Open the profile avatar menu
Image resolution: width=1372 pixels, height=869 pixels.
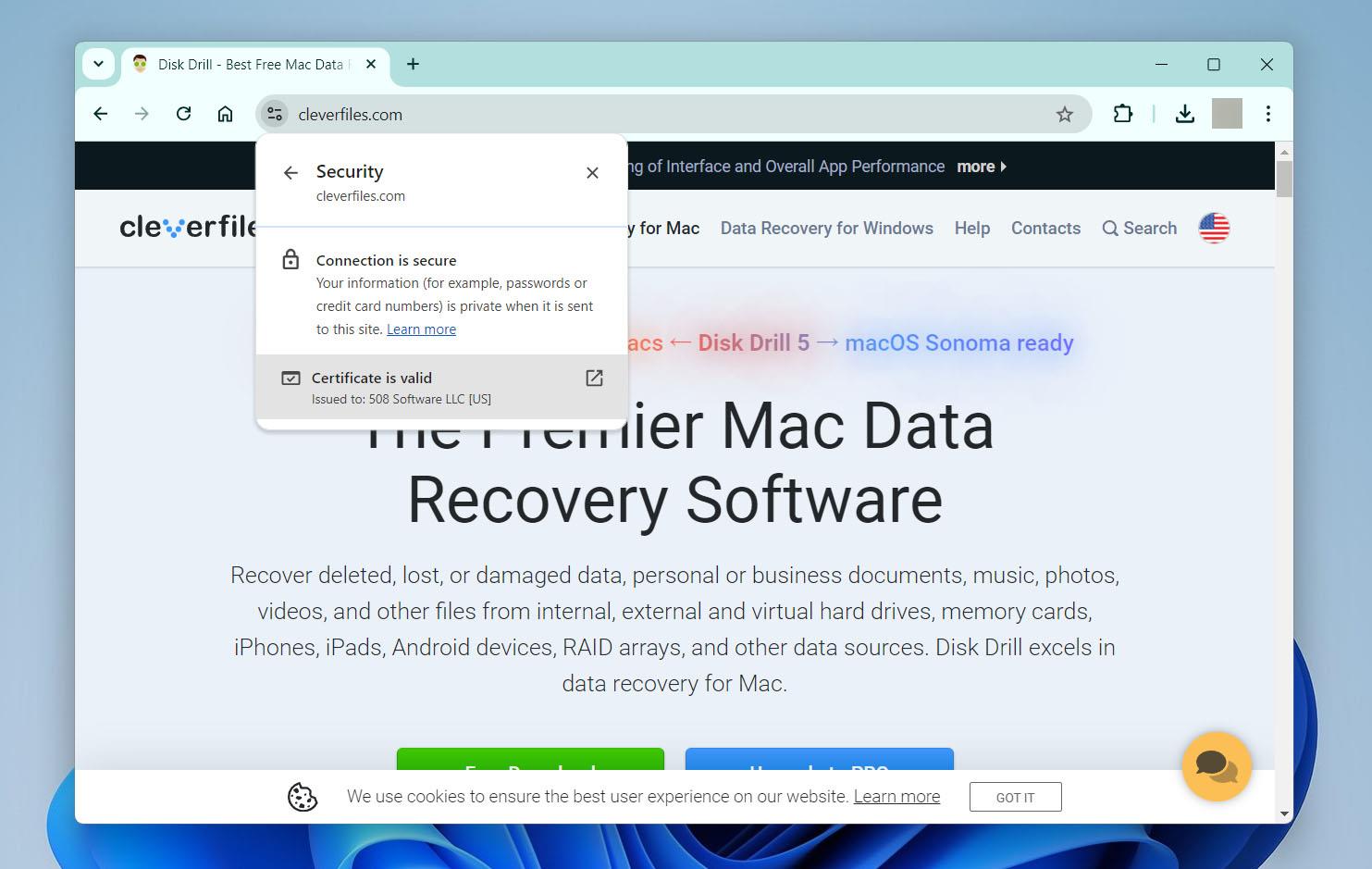click(x=1227, y=114)
